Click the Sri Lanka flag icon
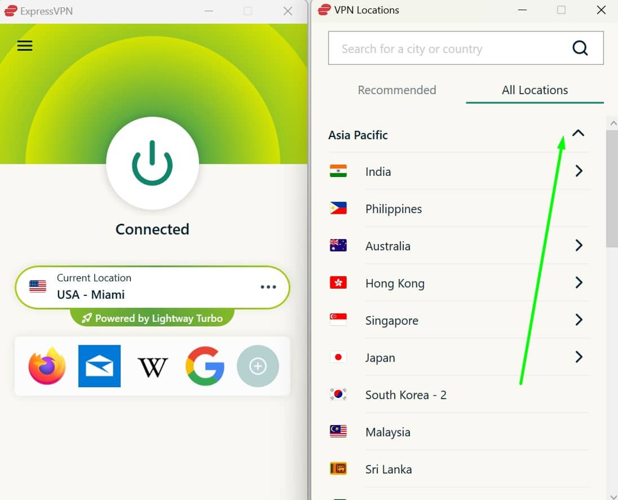The height and width of the screenshot is (500, 618). pos(338,468)
